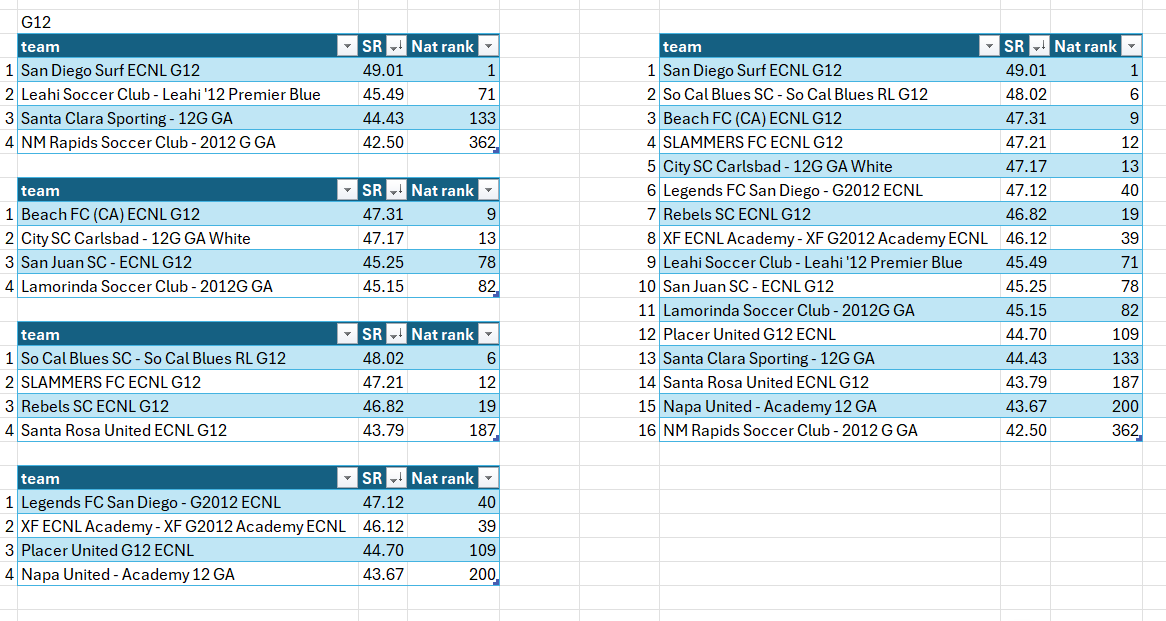Select NM Rapids Soccer Club cell in top-left table
This screenshot has width=1166, height=621.
(148, 142)
